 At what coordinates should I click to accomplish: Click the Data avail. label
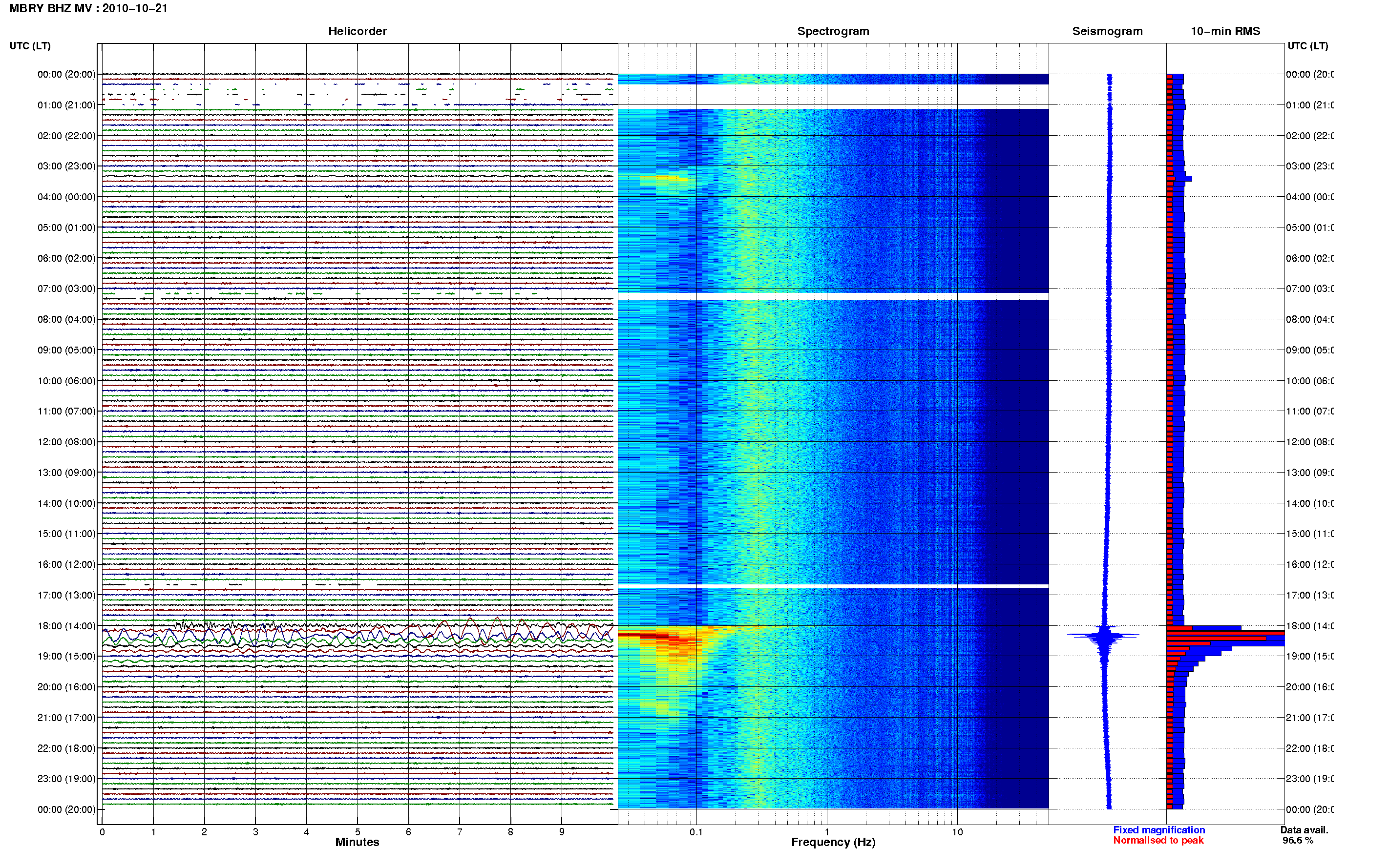pyautogui.click(x=1304, y=830)
